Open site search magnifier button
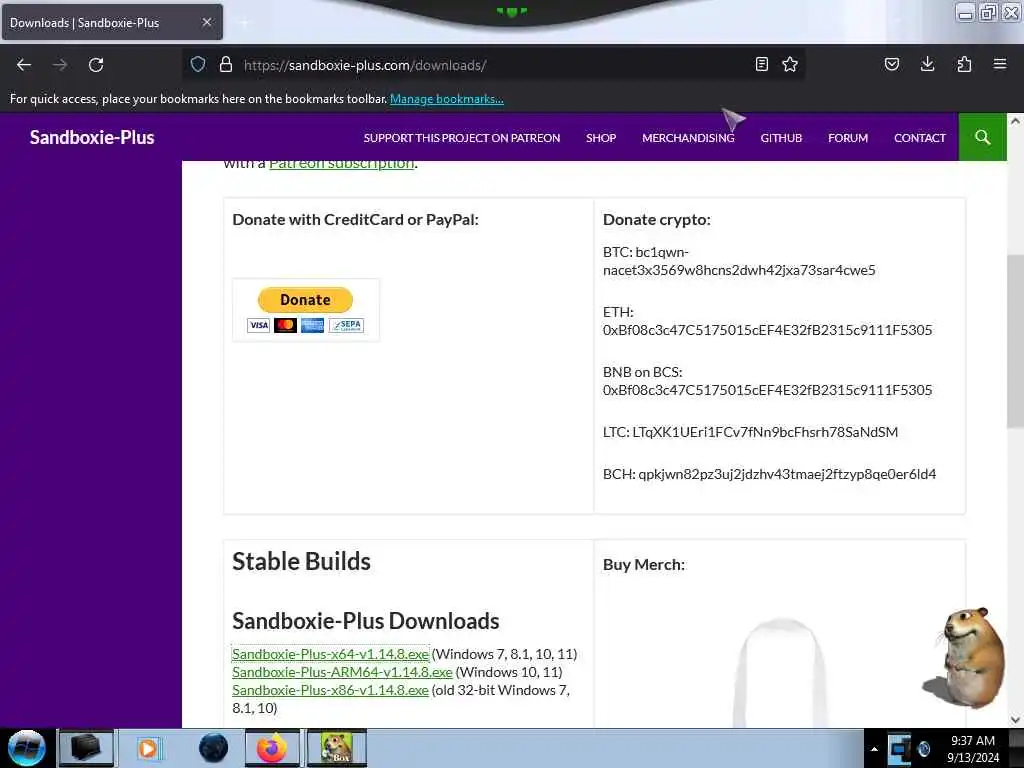The image size is (1024, 768). (x=982, y=137)
